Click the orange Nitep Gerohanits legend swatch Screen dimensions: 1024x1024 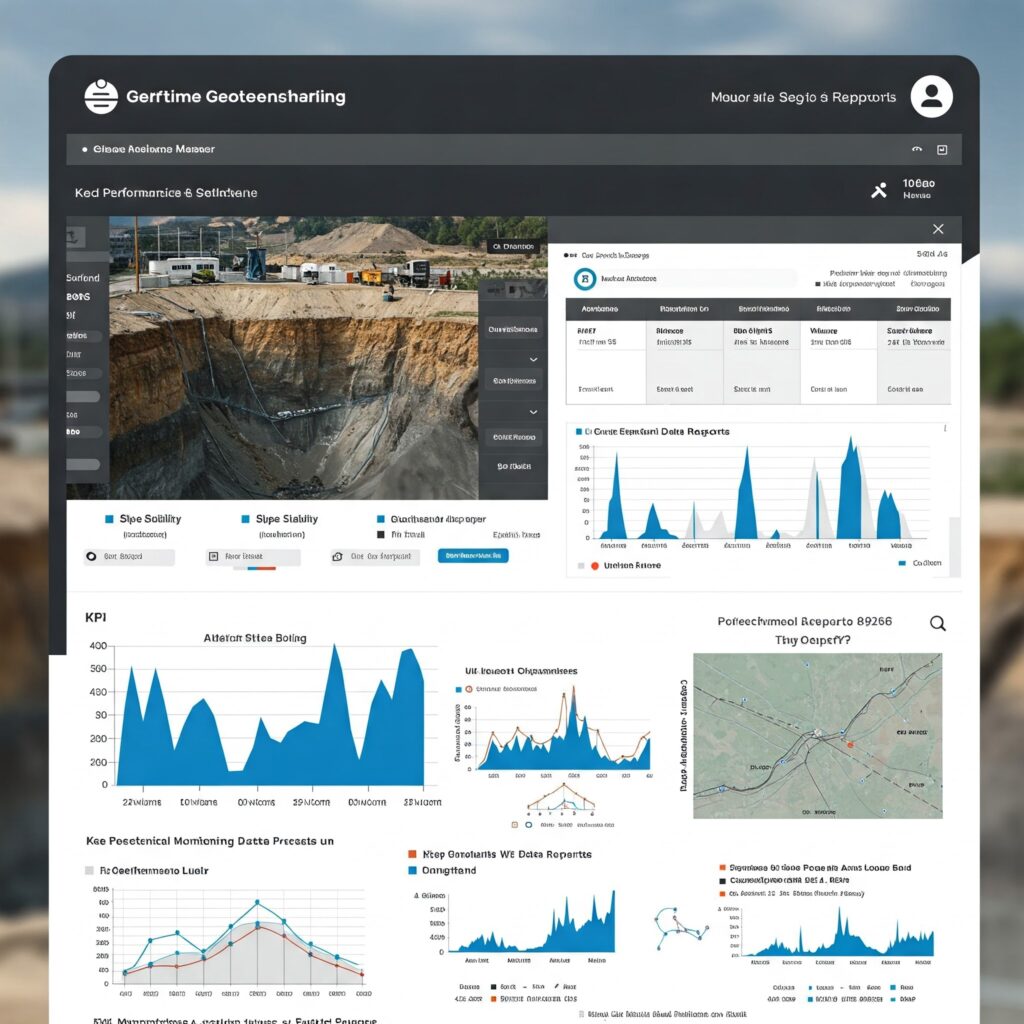coord(411,855)
